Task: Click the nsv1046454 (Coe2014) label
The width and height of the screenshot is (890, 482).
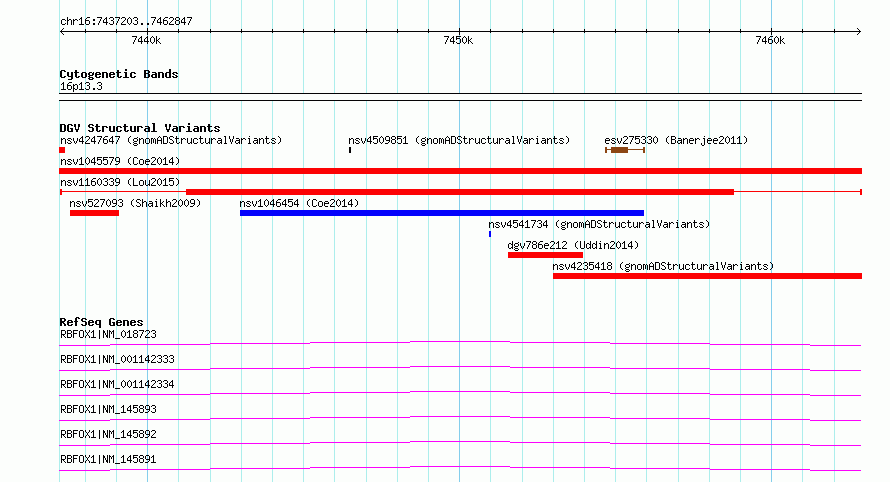Action: [x=299, y=203]
